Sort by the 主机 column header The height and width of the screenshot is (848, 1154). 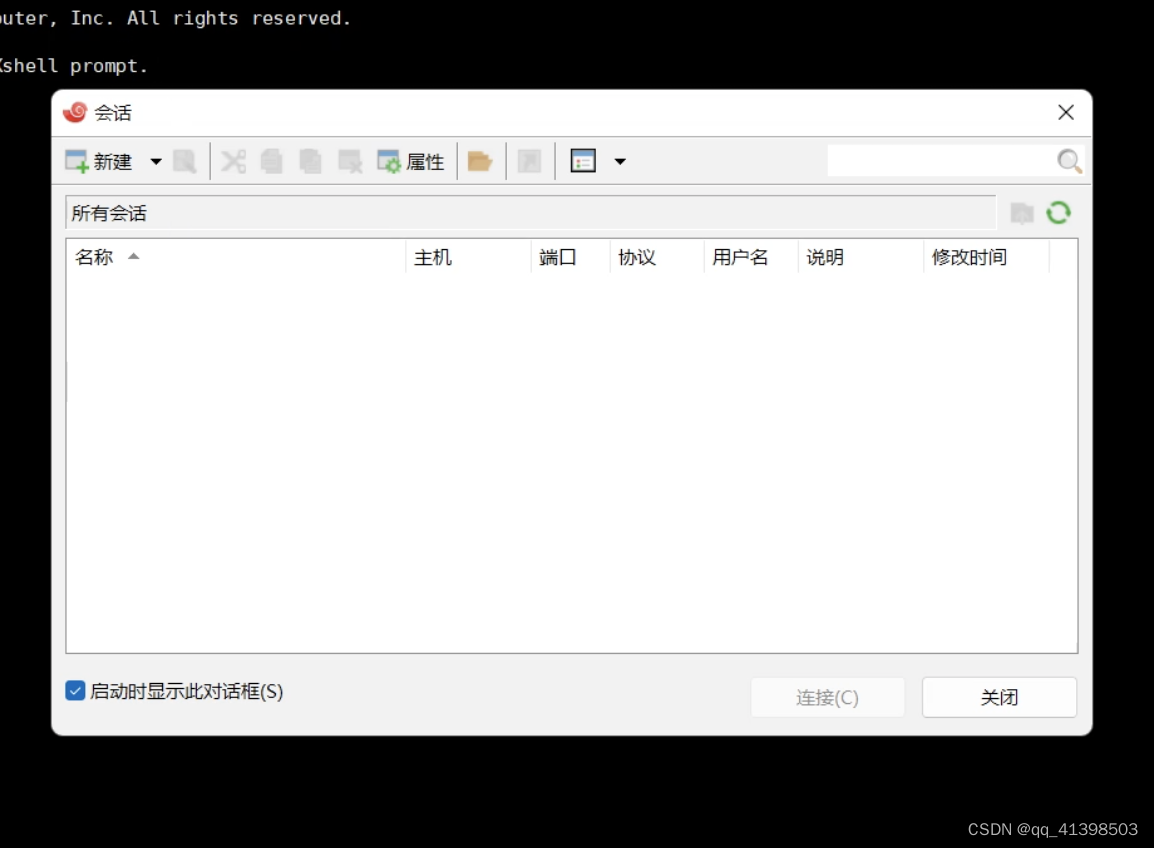pos(468,257)
